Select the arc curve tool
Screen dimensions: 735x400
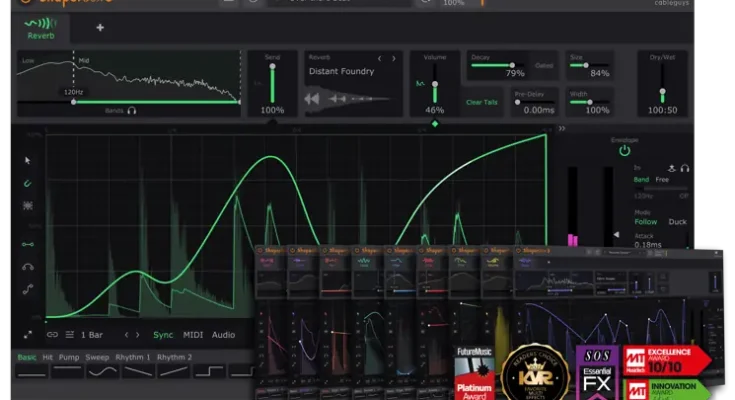(x=28, y=266)
